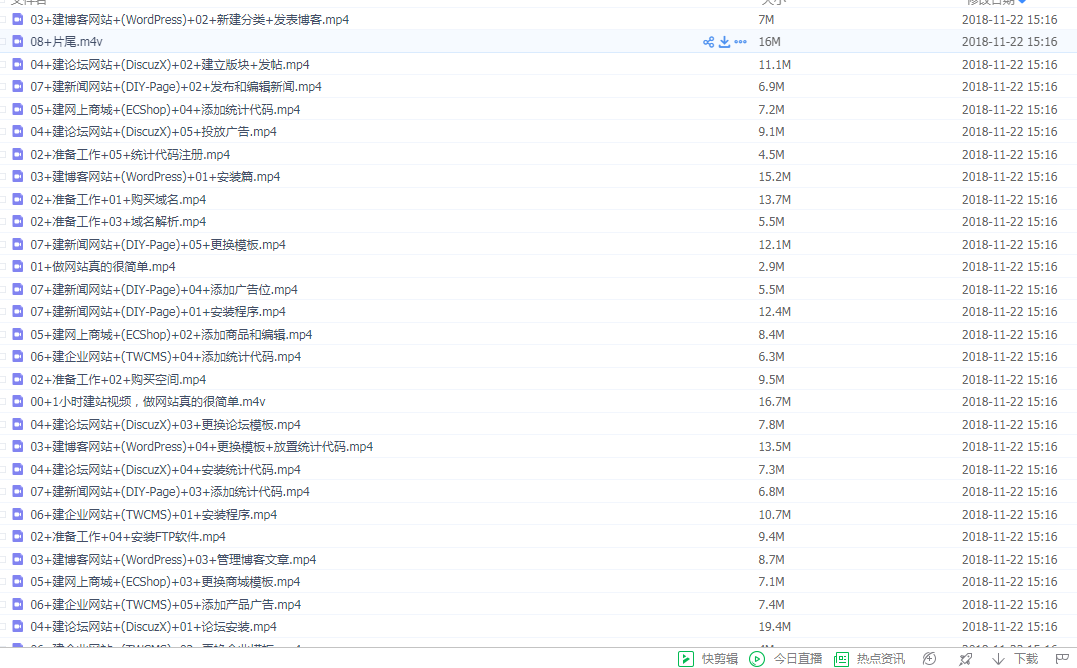
Task: Click share icon on 08+片尾.m4v row
Action: [708, 42]
